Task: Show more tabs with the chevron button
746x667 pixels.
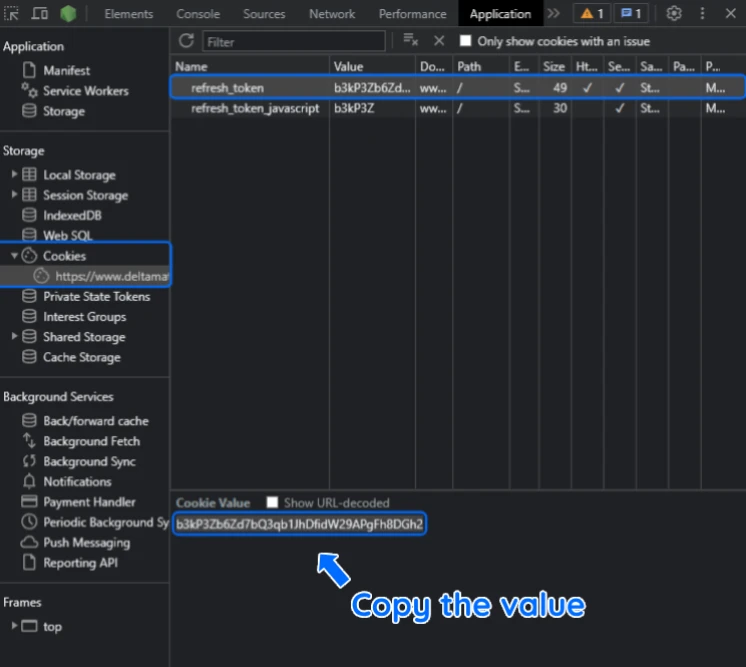Action: coord(553,14)
